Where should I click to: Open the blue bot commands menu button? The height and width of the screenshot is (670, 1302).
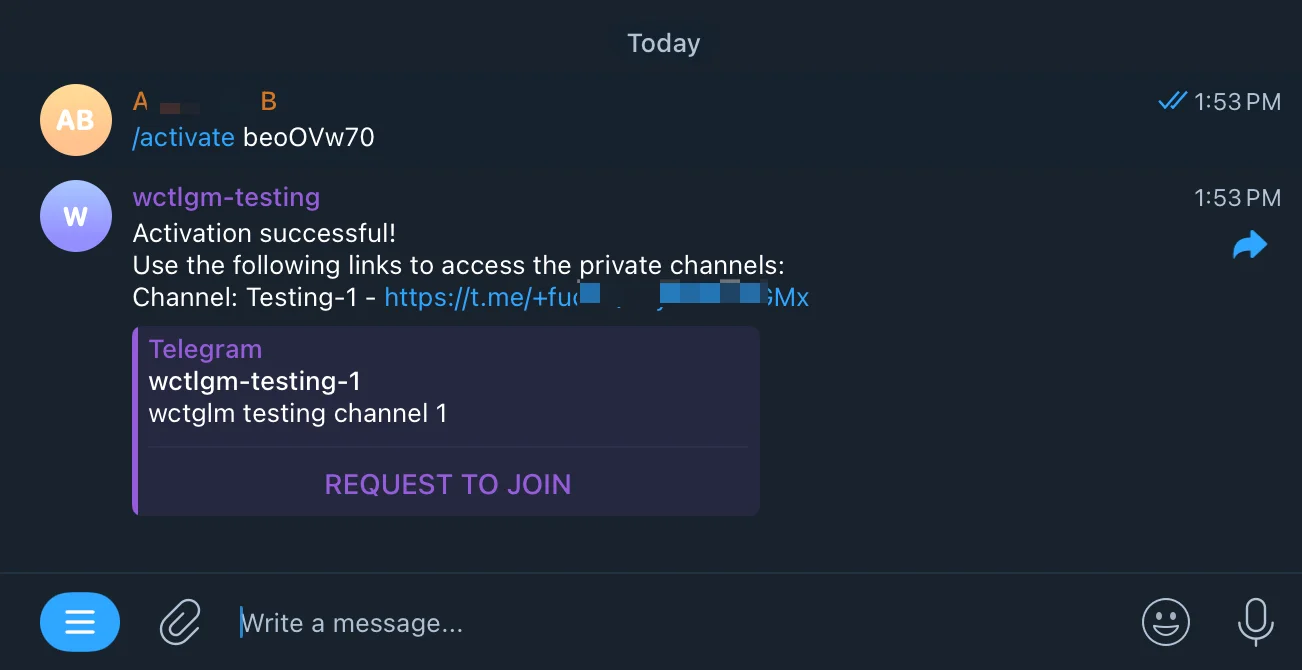click(80, 622)
